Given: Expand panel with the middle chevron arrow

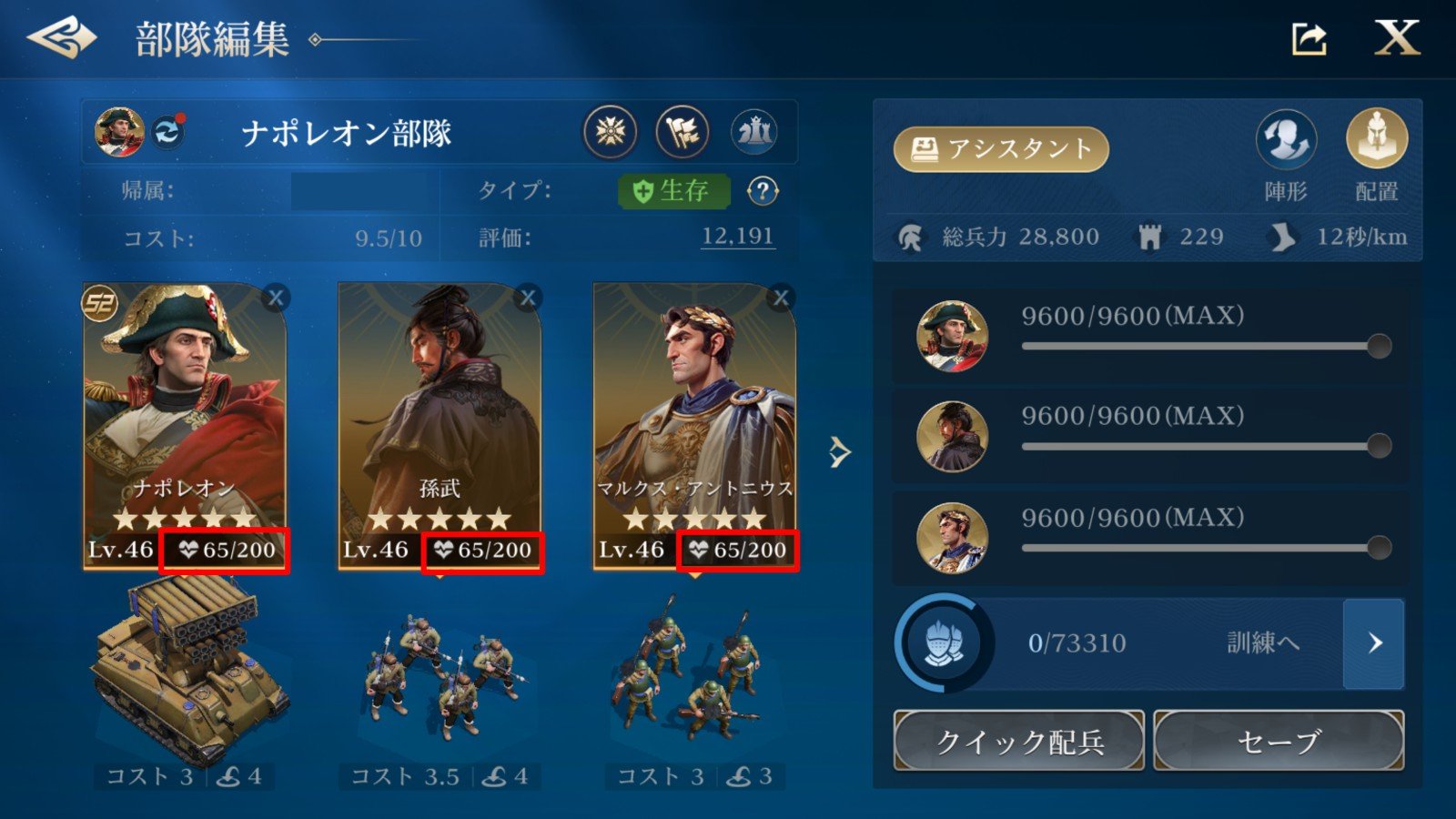Looking at the screenshot, I should (x=840, y=451).
